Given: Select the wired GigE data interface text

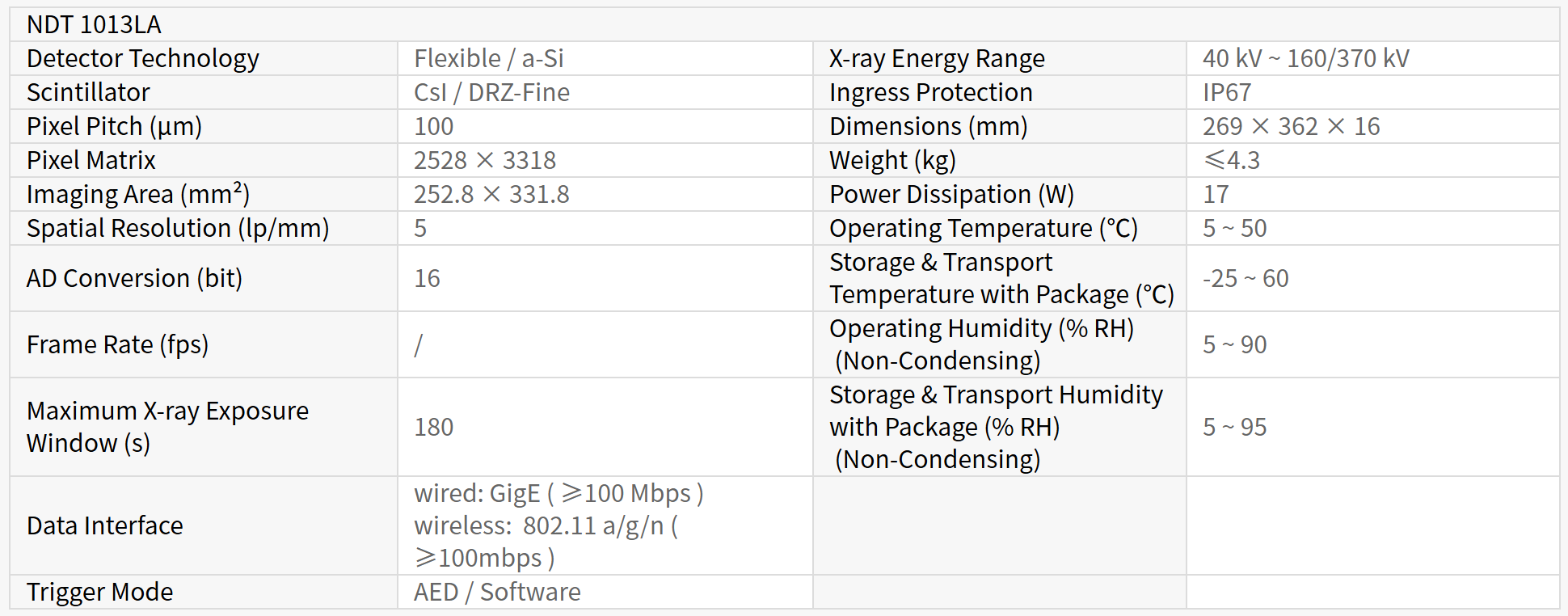Looking at the screenshot, I should pos(558,494).
